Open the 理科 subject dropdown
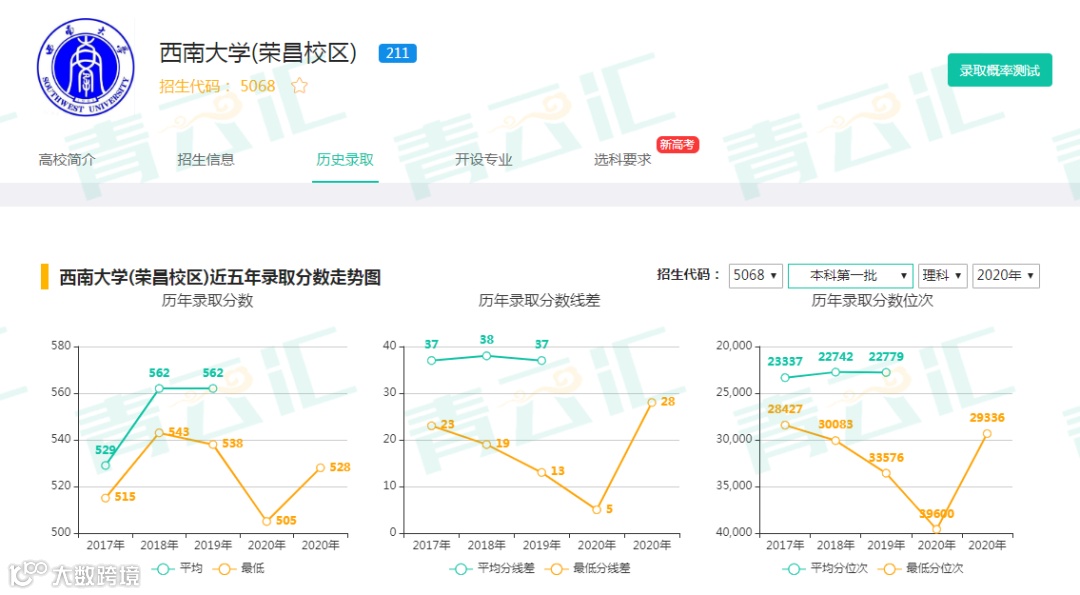The width and height of the screenshot is (1080, 595). click(x=942, y=275)
